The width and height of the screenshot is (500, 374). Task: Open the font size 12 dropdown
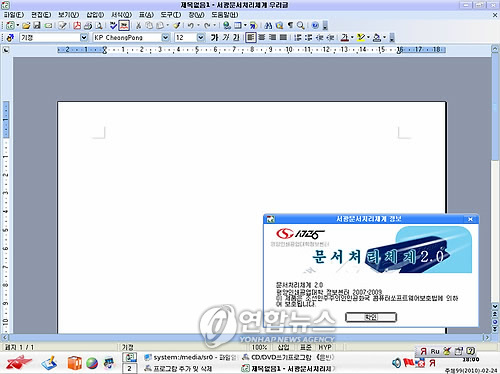[200, 38]
